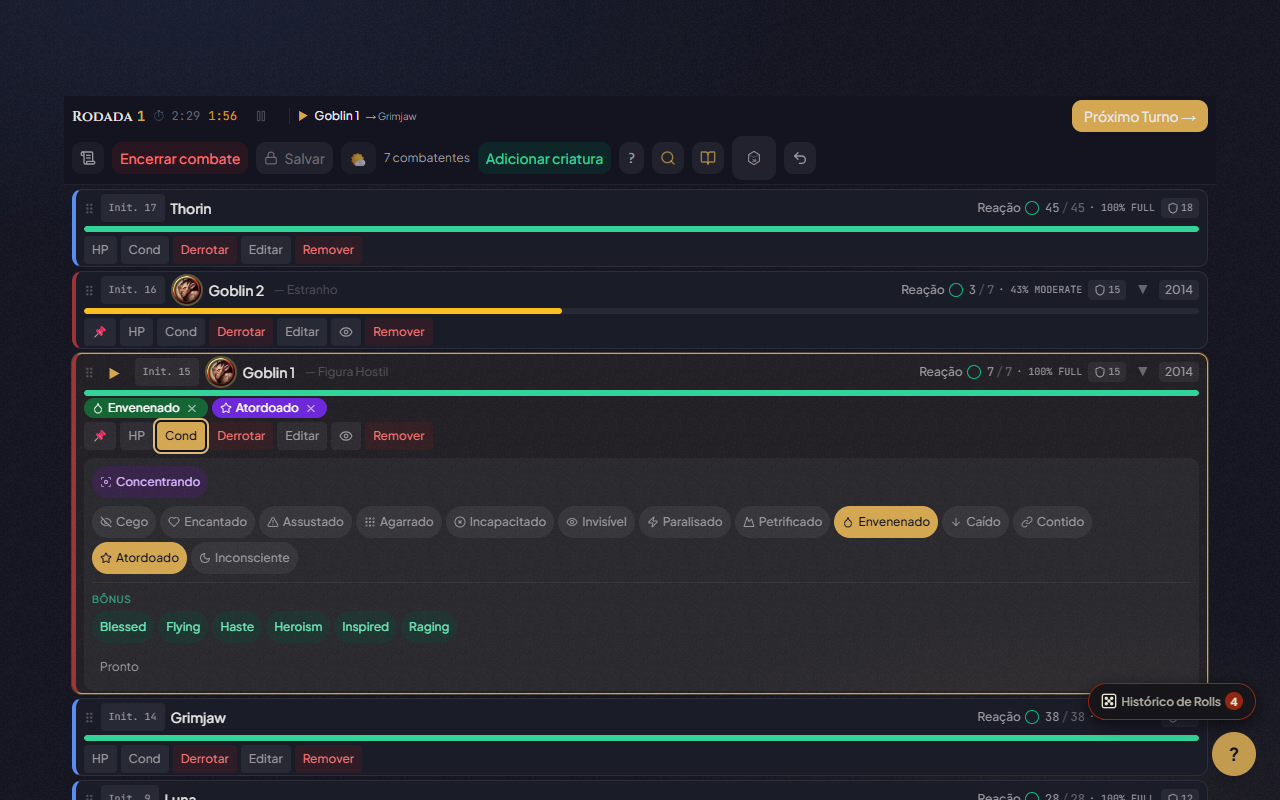
Task: Click the undo arrow icon
Action: tap(800, 158)
